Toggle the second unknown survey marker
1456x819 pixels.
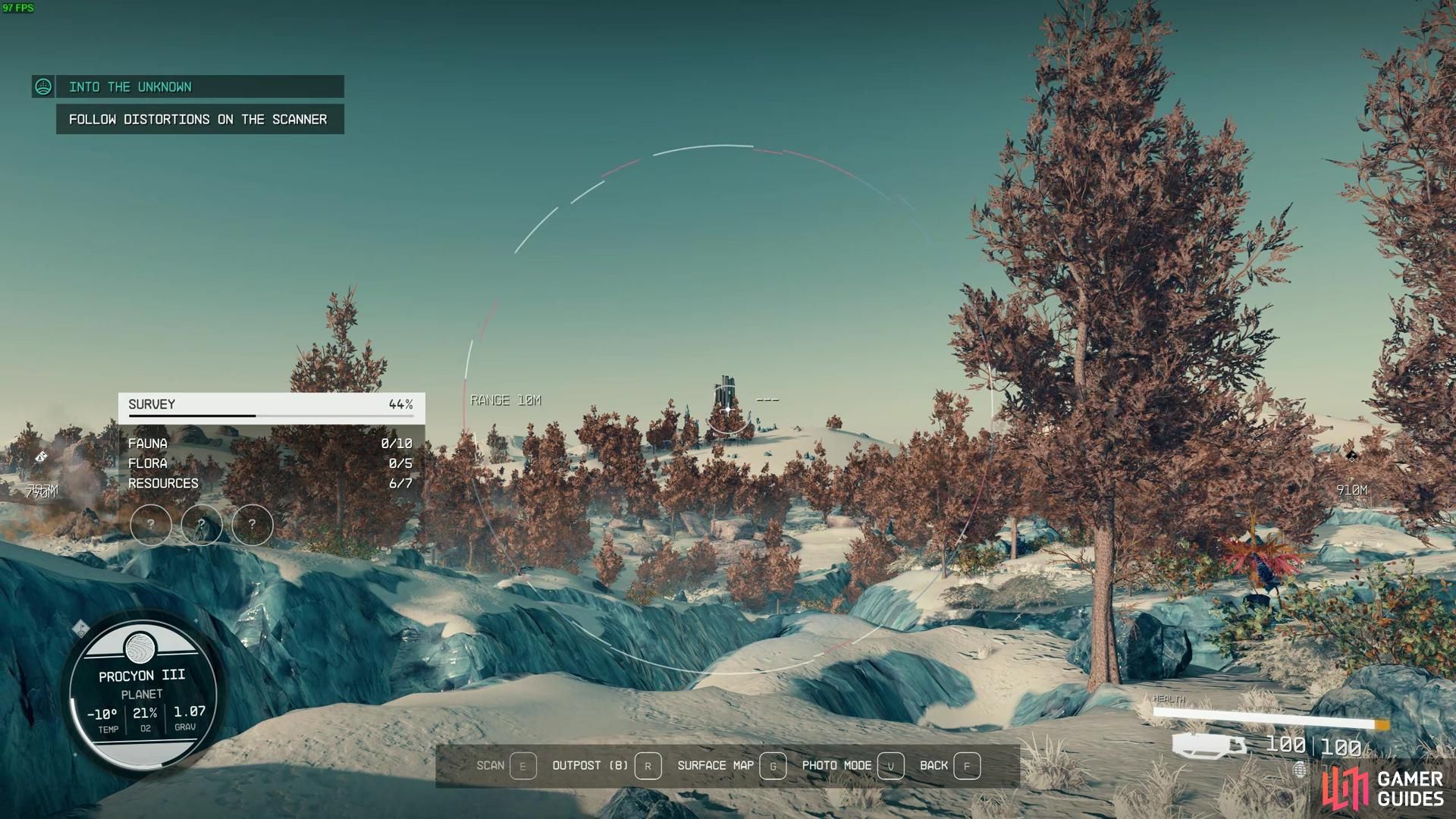tap(200, 523)
